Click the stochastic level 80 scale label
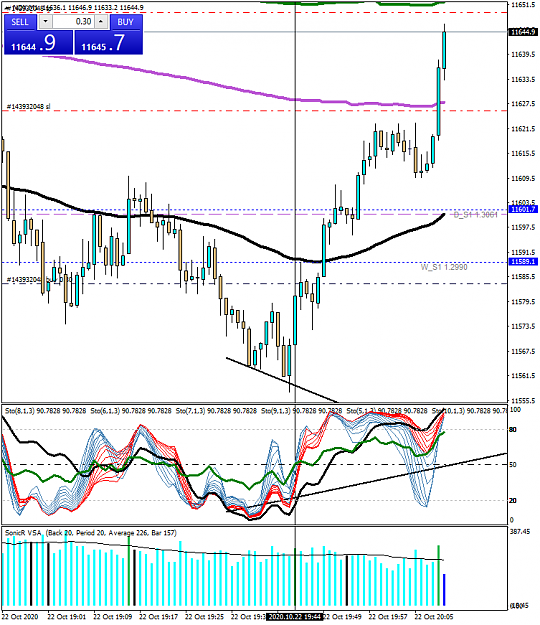540x625 pixels. [513, 430]
